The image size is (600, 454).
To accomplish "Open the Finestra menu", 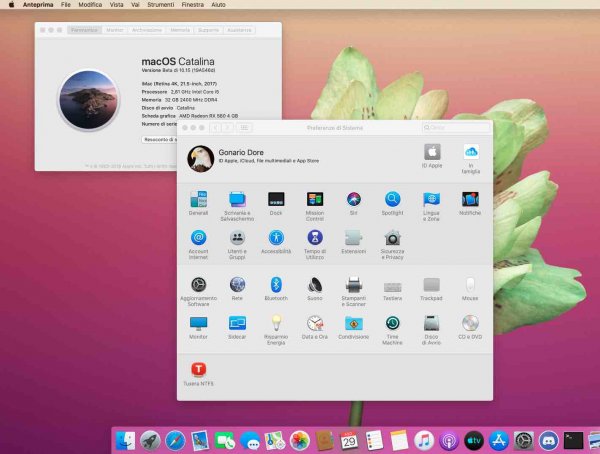I will [x=192, y=5].
